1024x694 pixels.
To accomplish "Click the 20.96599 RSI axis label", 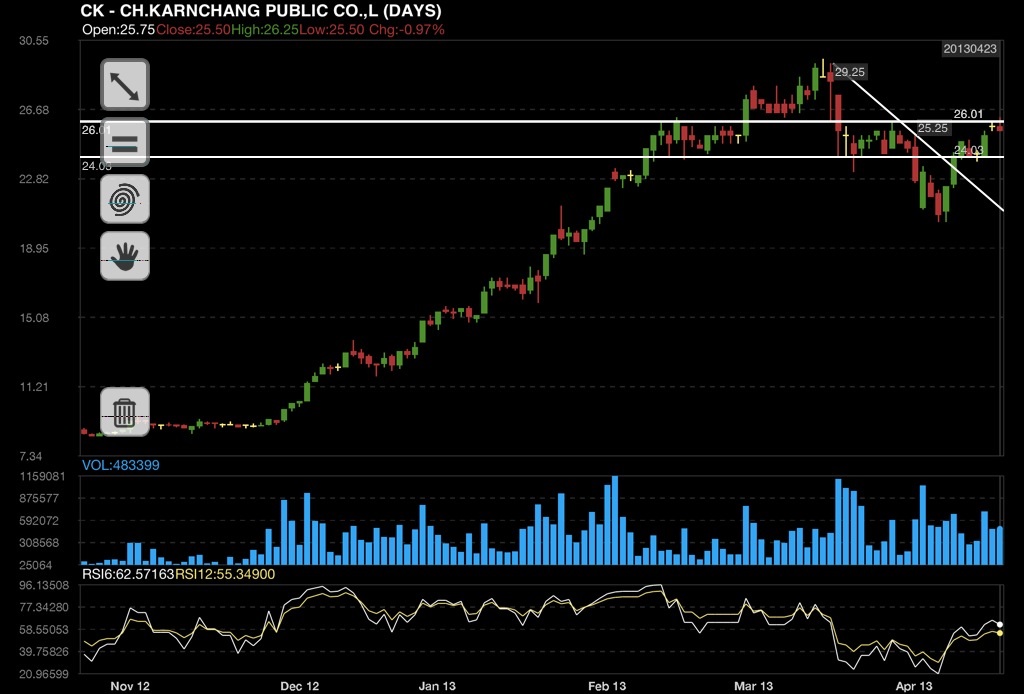I will 44,674.
